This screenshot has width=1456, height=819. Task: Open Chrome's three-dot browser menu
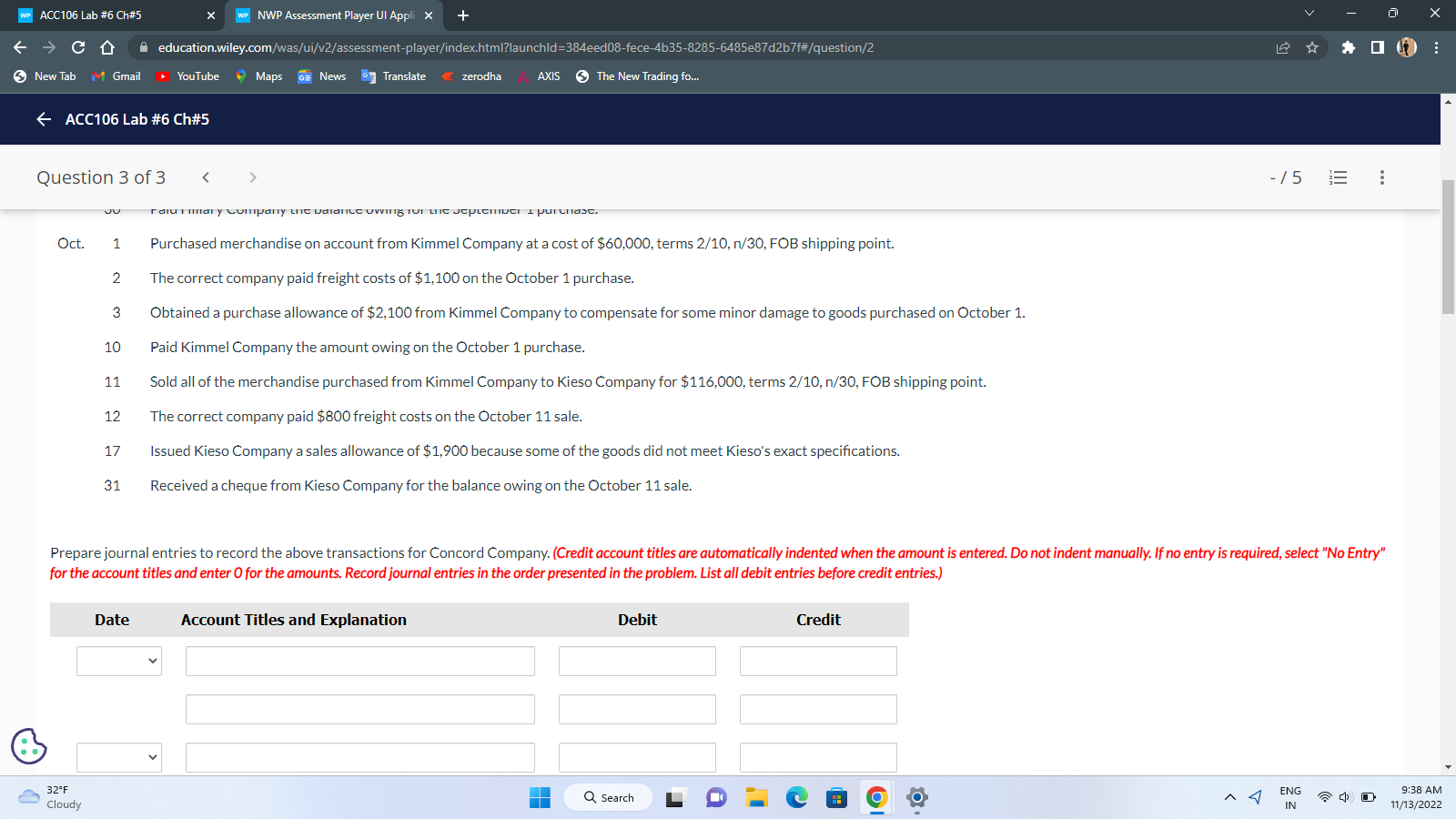(1435, 47)
